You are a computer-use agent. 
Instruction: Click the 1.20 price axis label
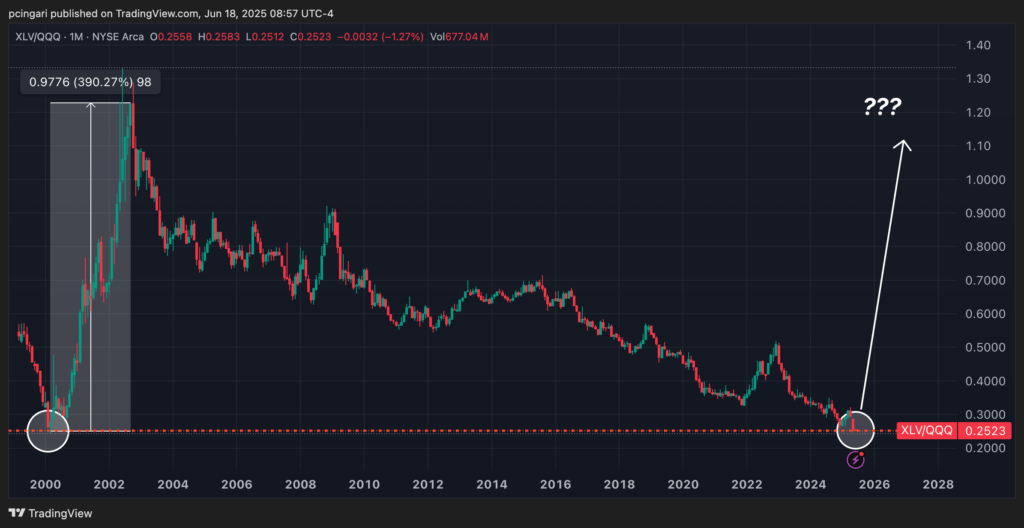[x=980, y=113]
